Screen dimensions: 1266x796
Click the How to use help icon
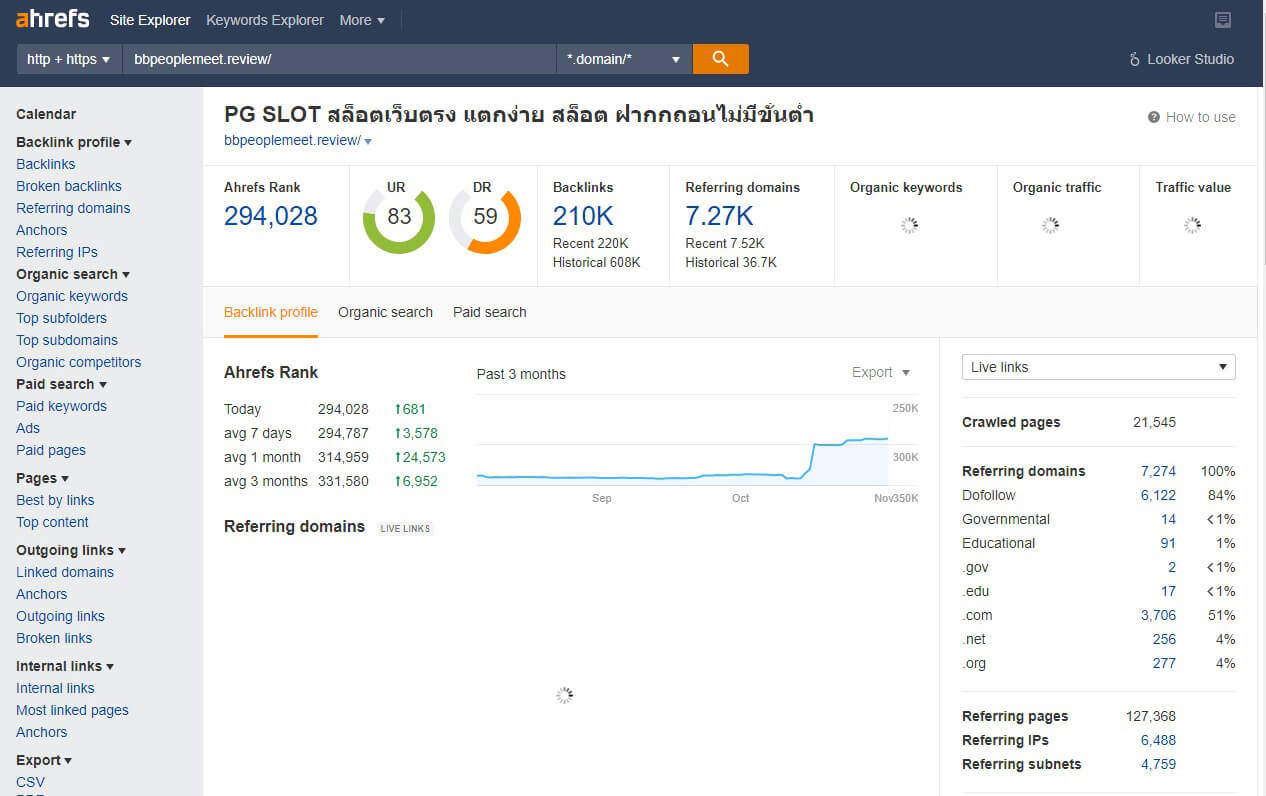(x=1154, y=117)
